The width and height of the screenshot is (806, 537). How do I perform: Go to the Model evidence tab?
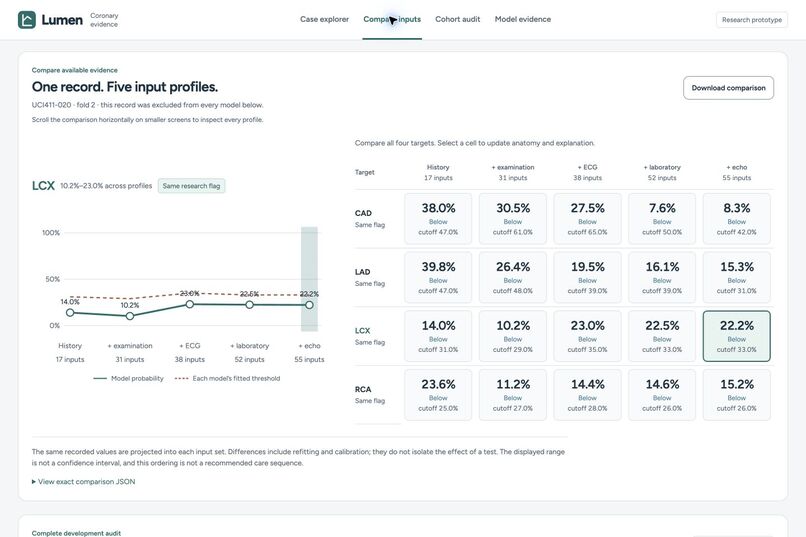(x=523, y=19)
